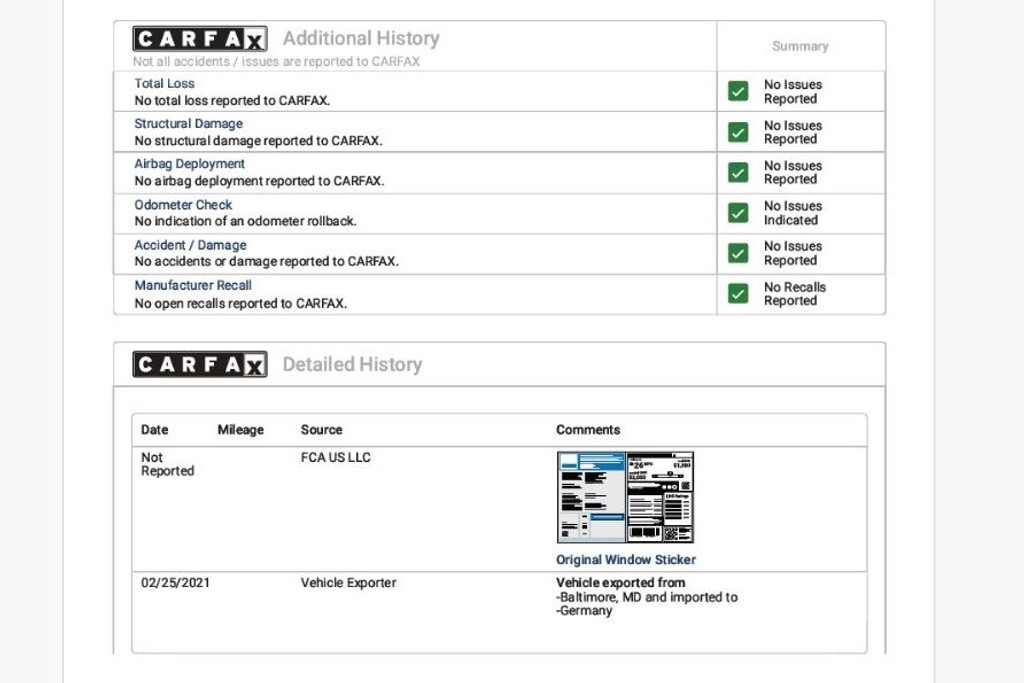Open the Accident / Damage link
1024x683 pixels.
click(191, 245)
